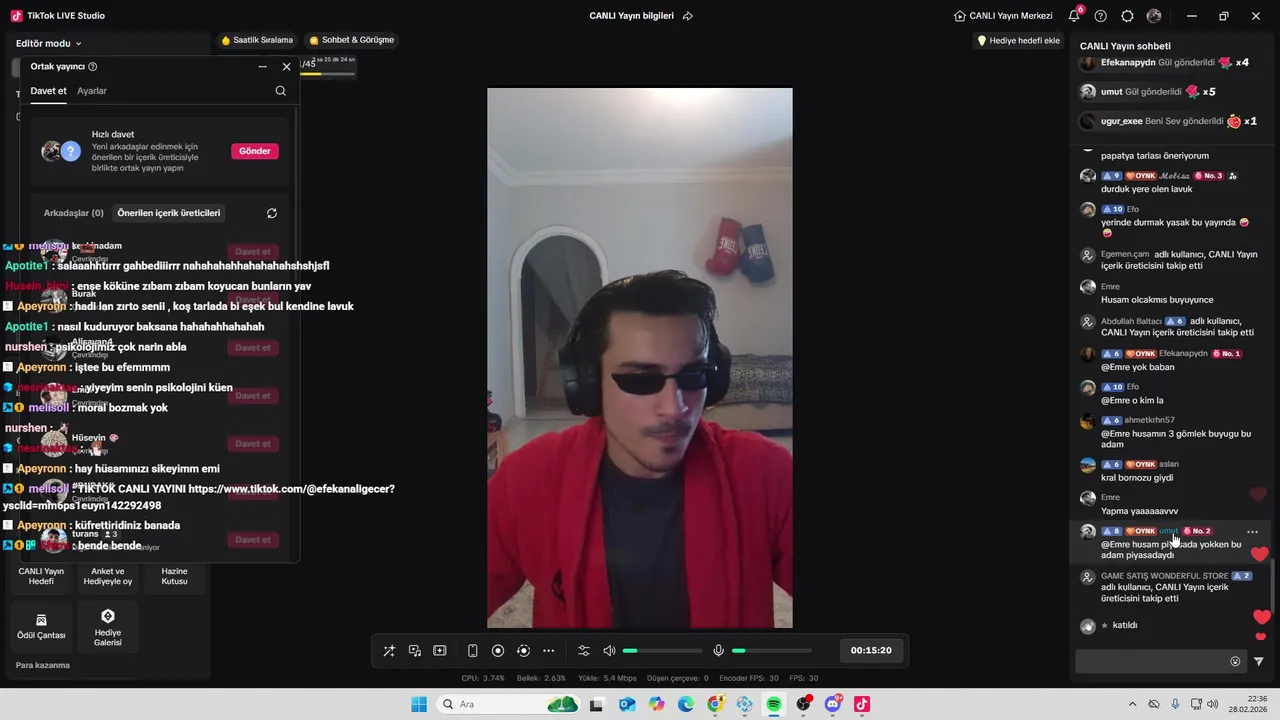Open the Hediye Galerisi tile
The width and height of the screenshot is (1280, 720).
[x=108, y=627]
